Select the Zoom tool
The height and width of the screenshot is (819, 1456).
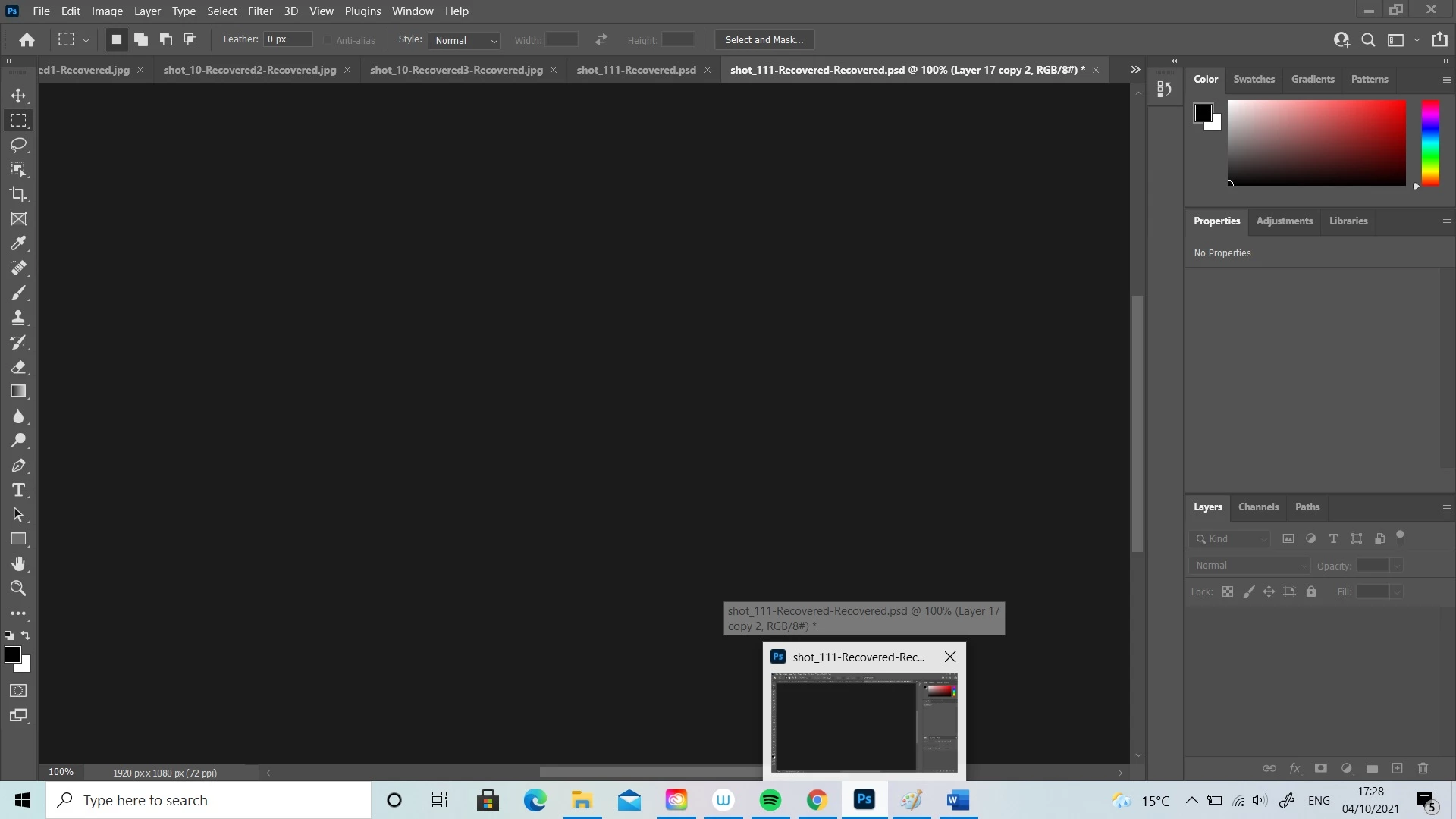coord(18,588)
